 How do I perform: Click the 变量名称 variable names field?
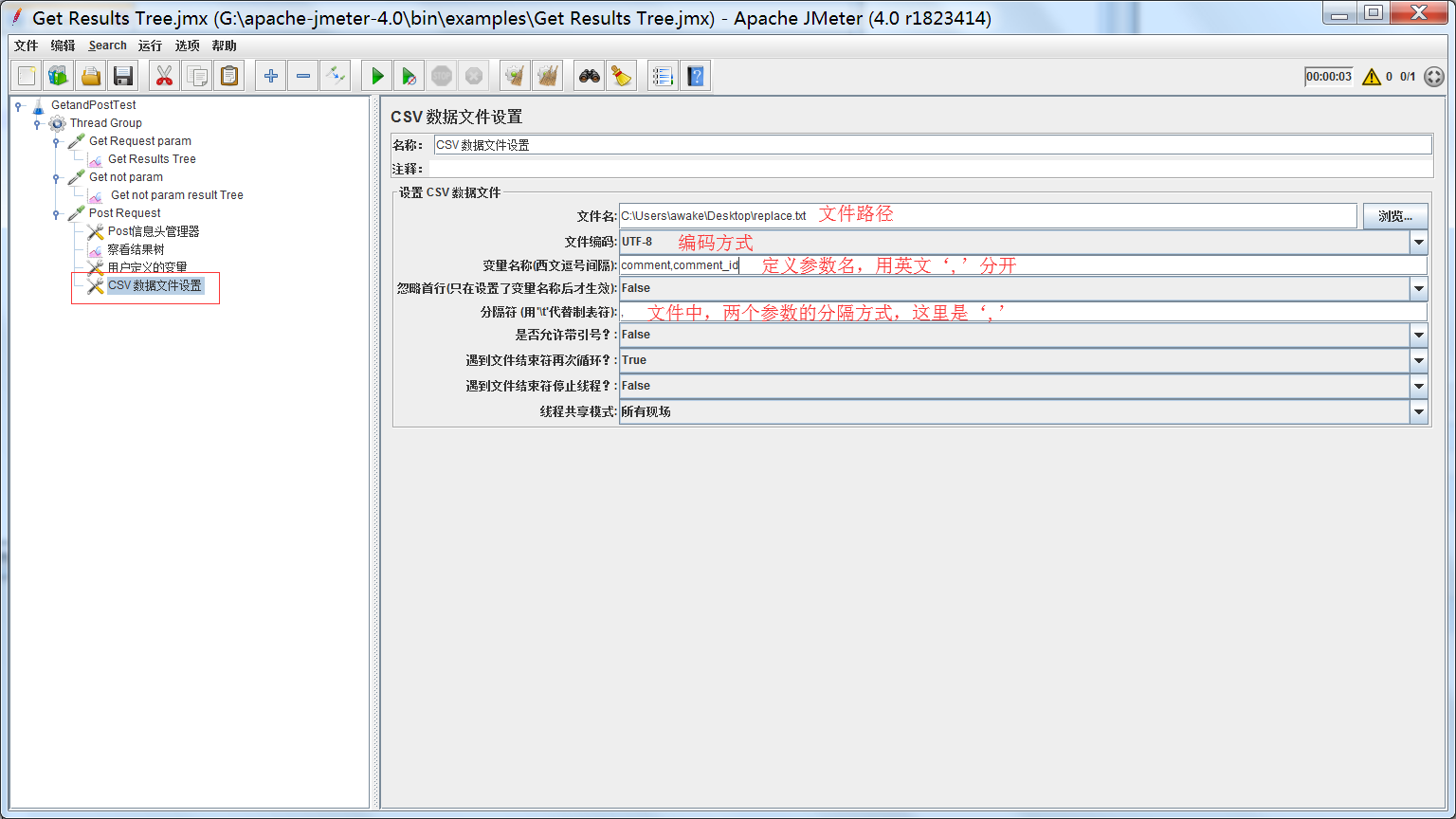(x=1023, y=265)
